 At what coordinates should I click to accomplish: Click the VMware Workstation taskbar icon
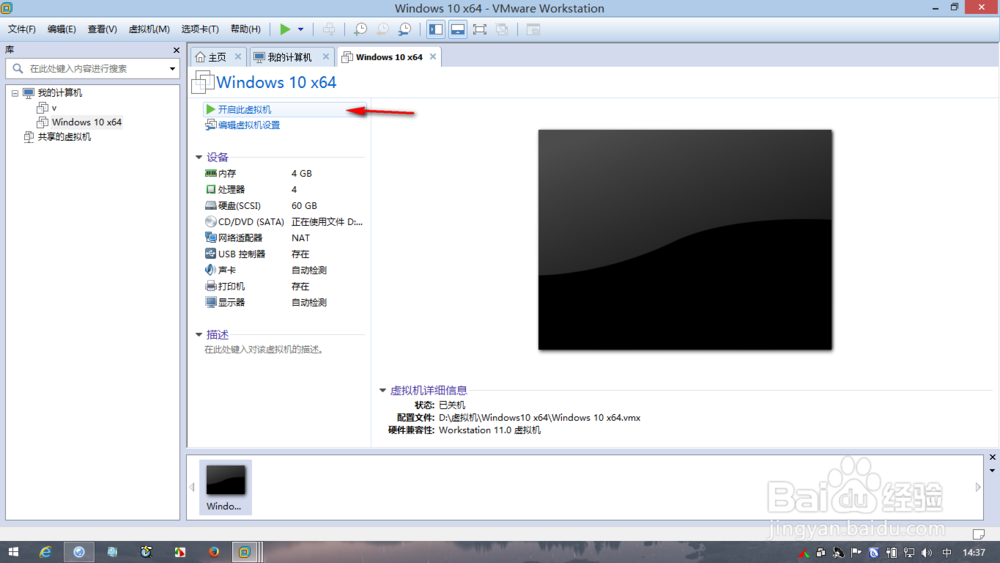(x=245, y=552)
